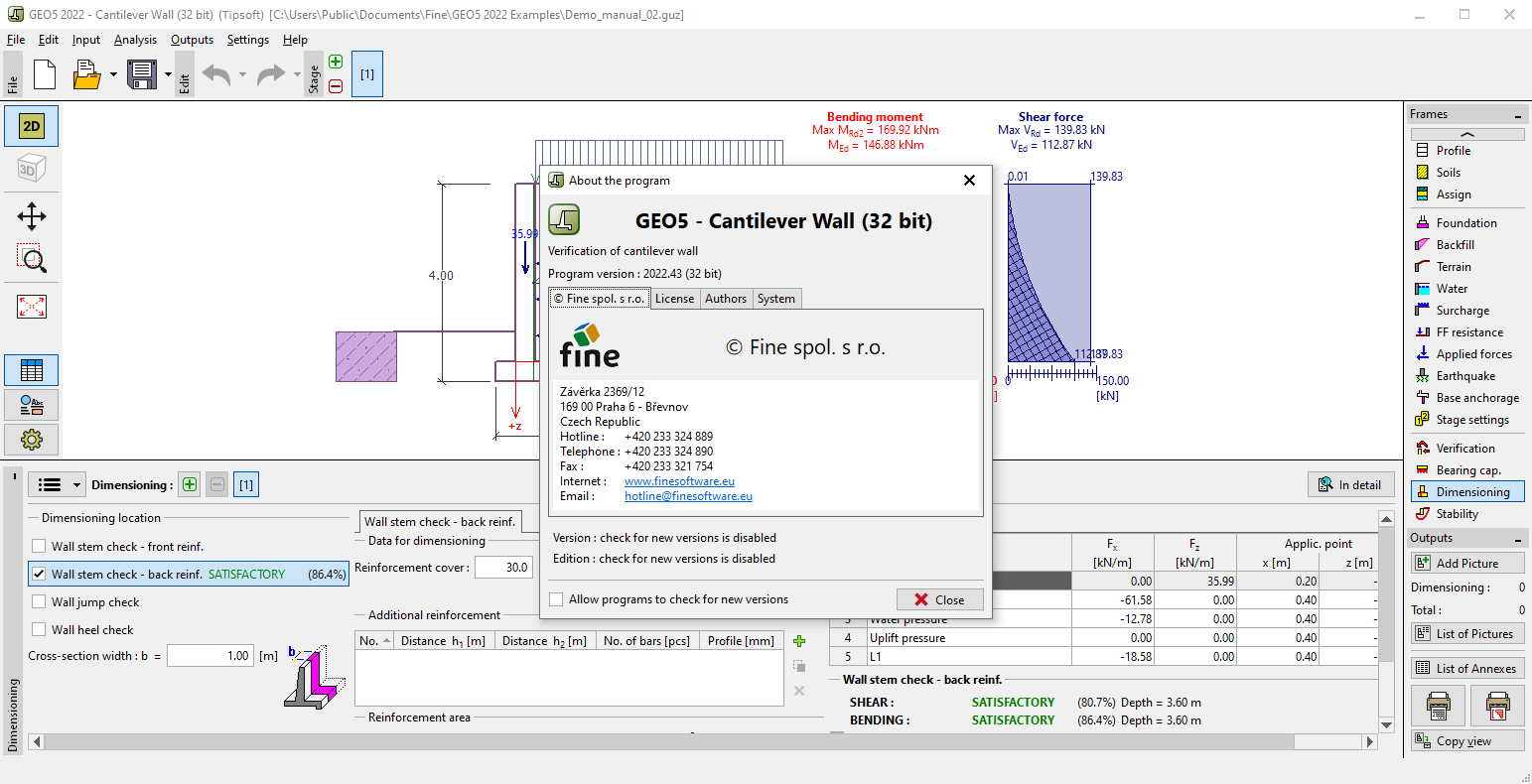Screen dimensions: 1532x784
Task: Open the Save dropdown arrow
Action: pos(168,74)
